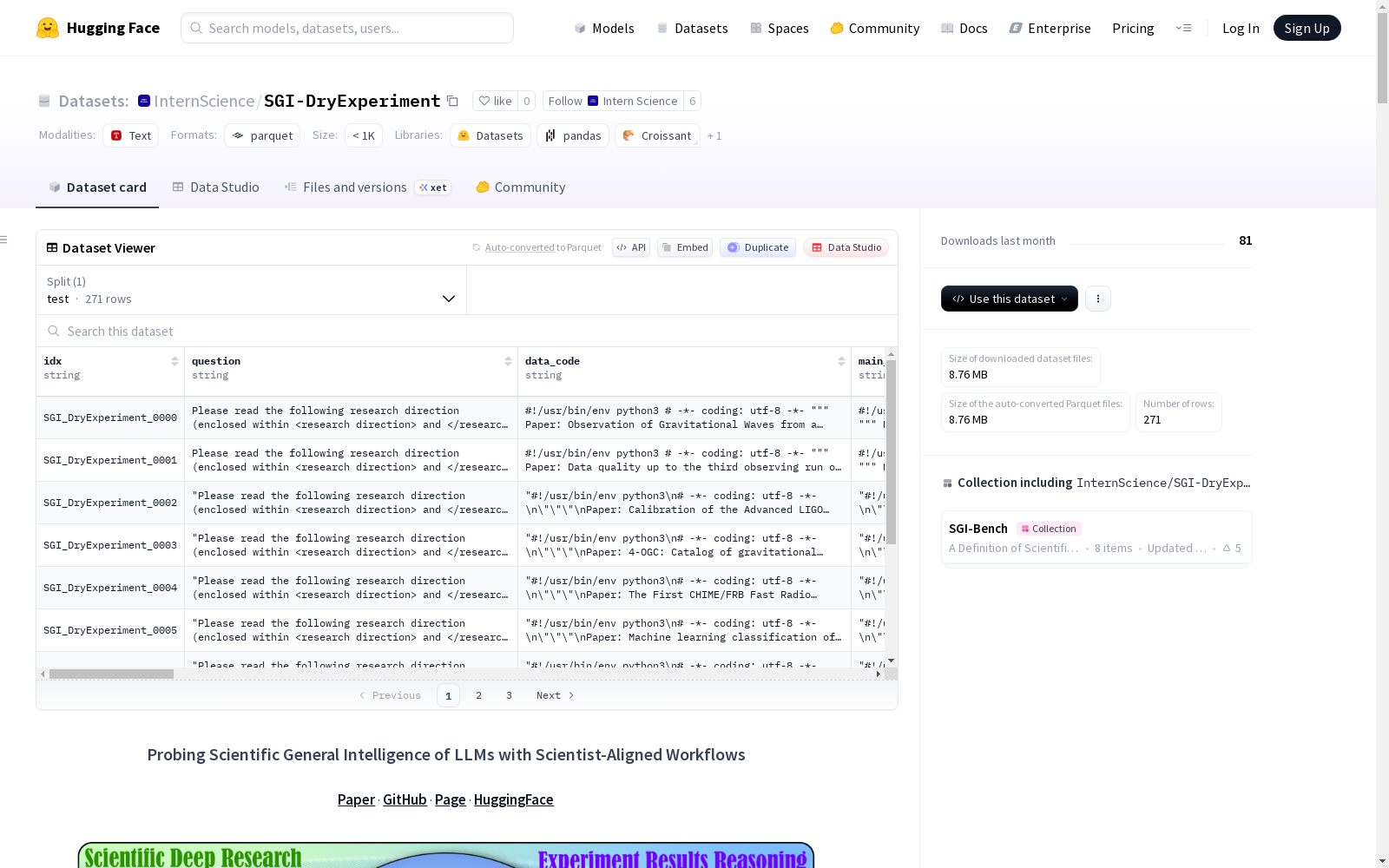The height and width of the screenshot is (868, 1389).
Task: Open Data Studio from viewer header
Action: [846, 247]
